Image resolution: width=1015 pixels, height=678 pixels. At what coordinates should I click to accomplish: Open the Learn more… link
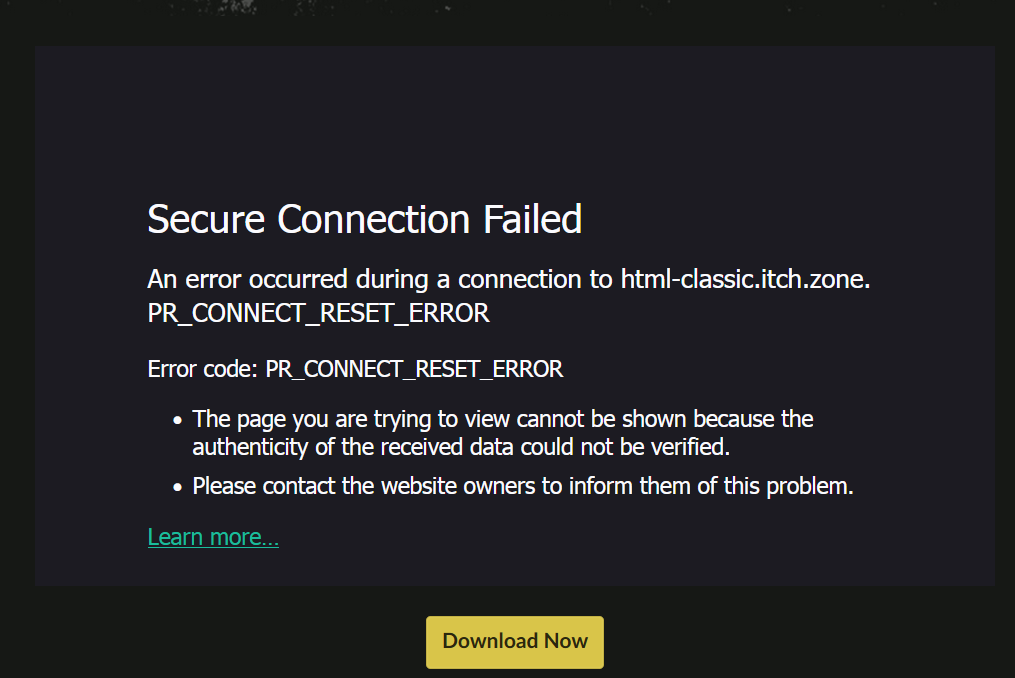point(213,537)
